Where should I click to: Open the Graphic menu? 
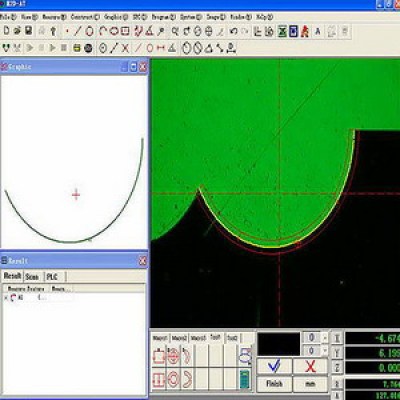116,17
